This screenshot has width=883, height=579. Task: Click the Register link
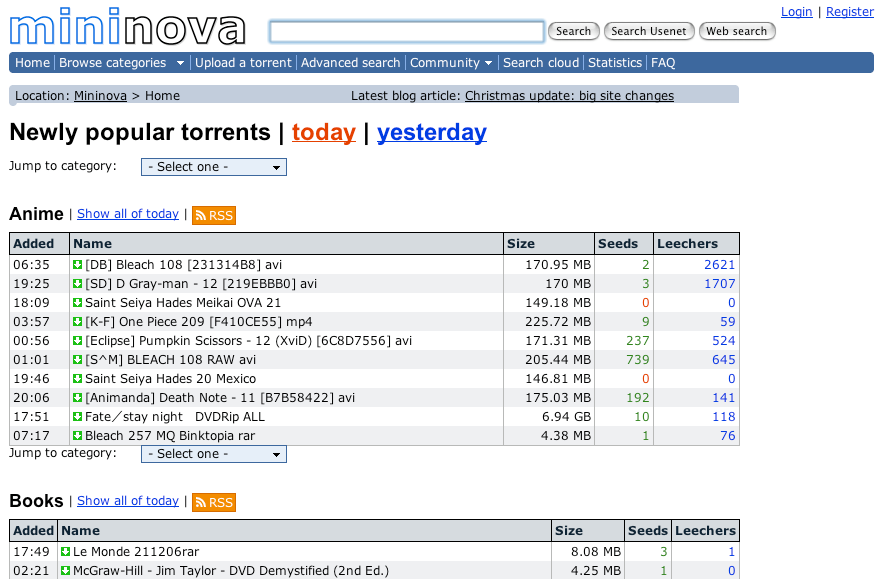point(850,12)
